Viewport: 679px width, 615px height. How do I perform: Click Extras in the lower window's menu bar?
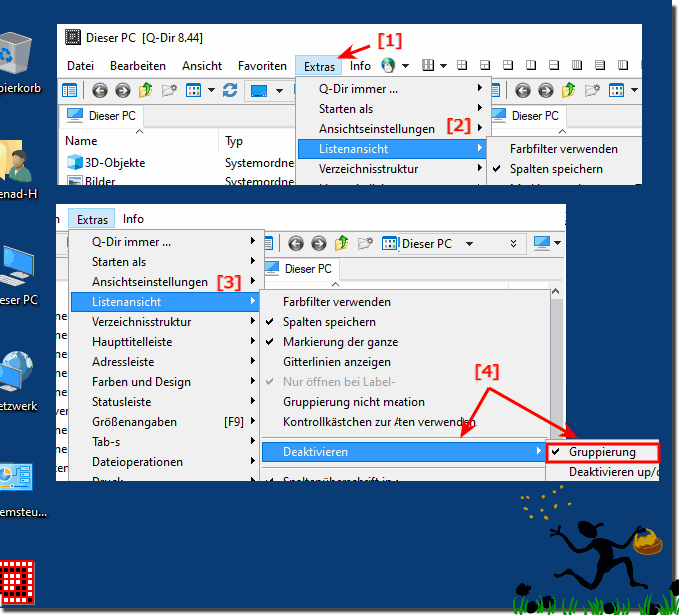(x=92, y=219)
